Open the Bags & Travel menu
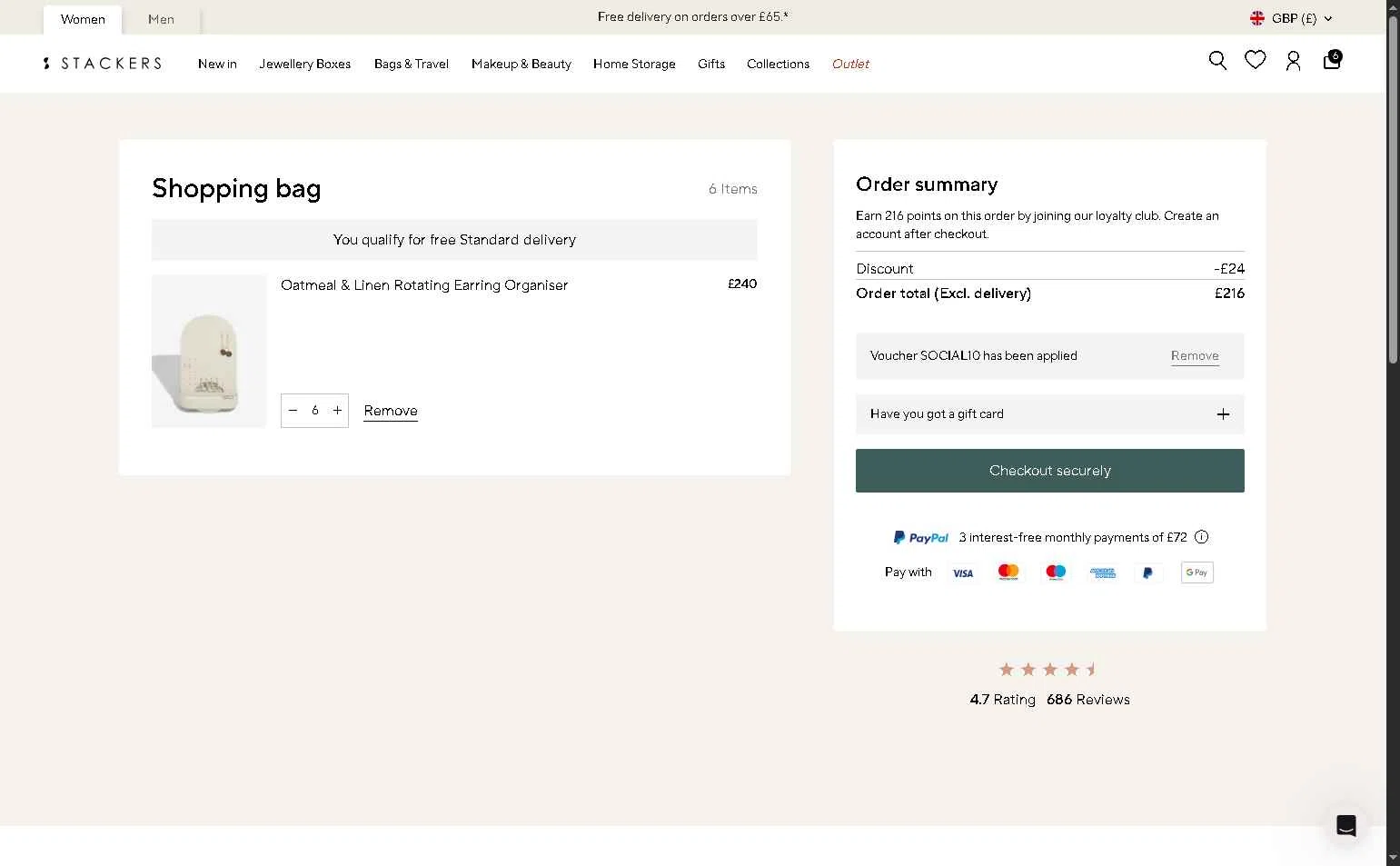1400x866 pixels. (x=412, y=64)
